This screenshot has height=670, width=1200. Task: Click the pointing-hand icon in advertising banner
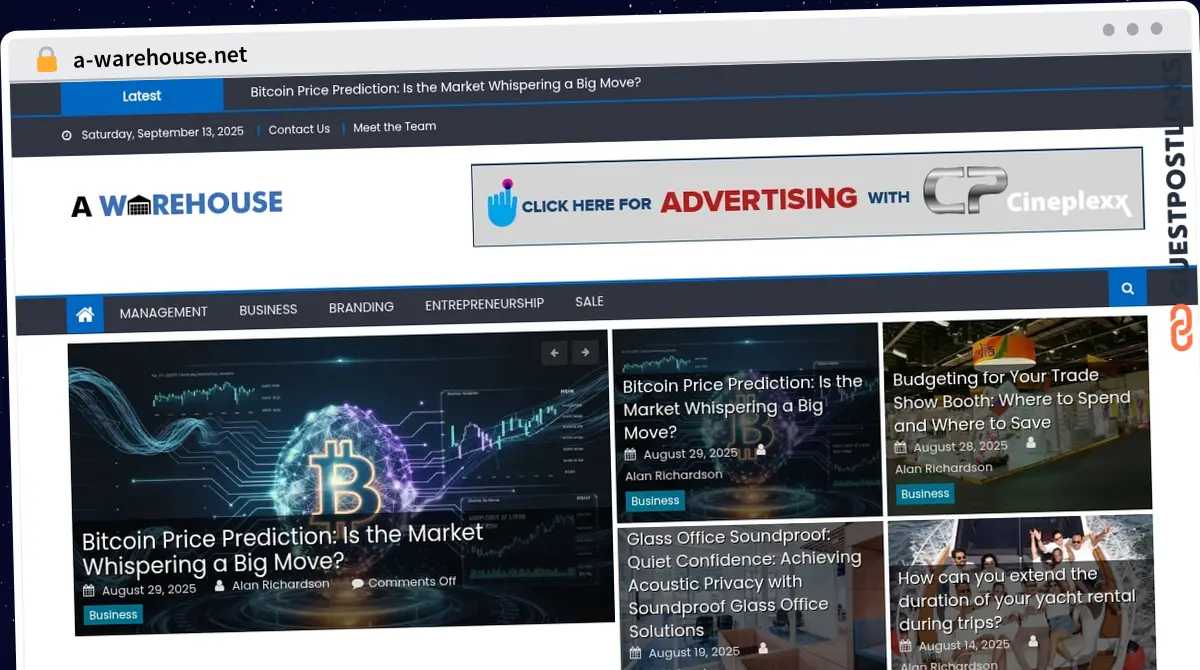502,203
